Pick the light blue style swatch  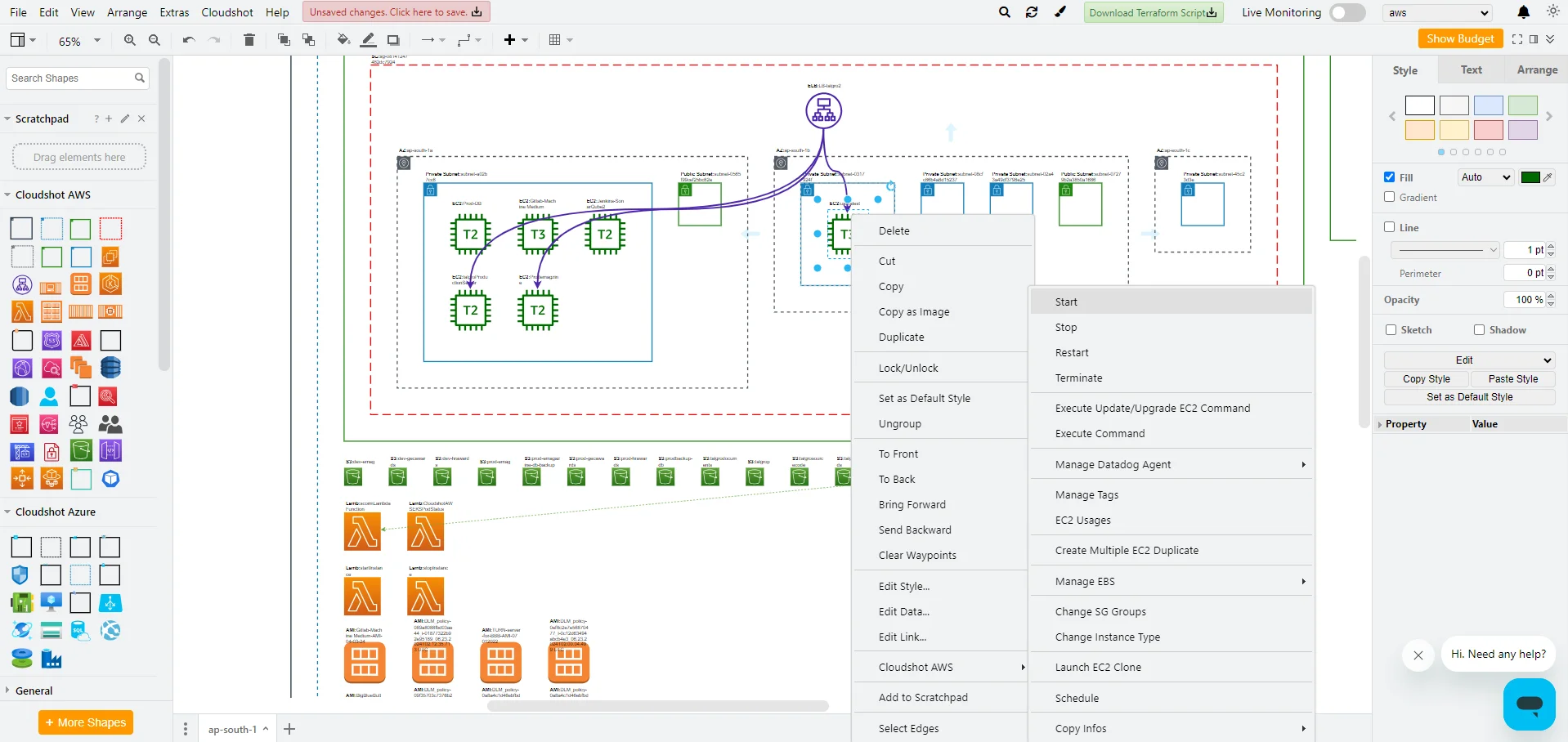[x=1488, y=105]
